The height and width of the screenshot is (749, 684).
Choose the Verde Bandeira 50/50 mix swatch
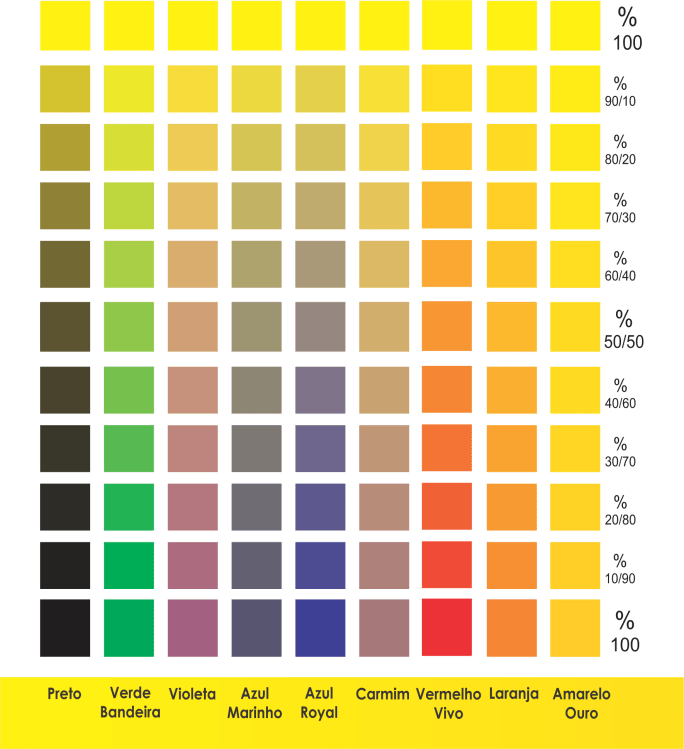pos(129,327)
